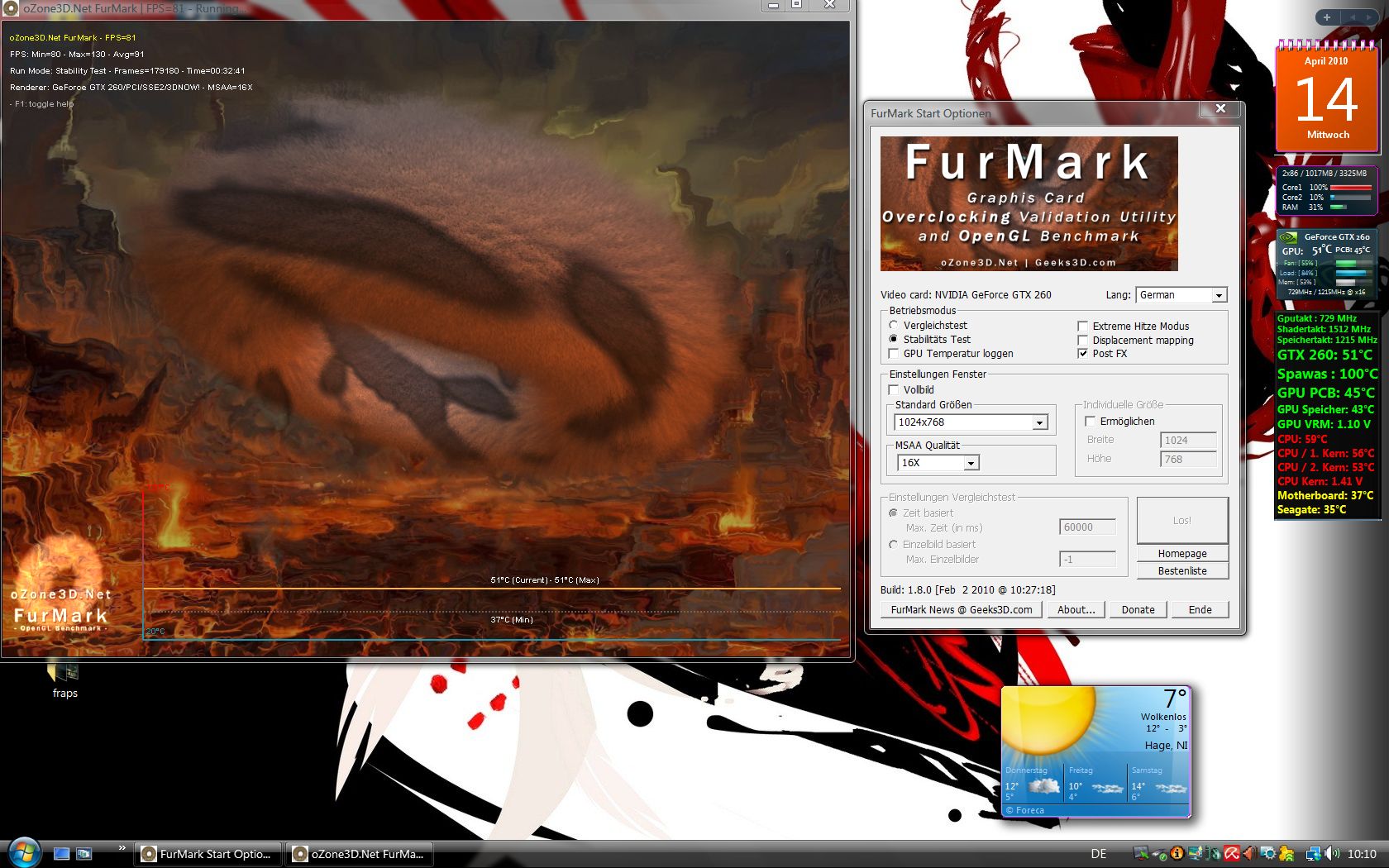Viewport: 1389px width, 868px height.
Task: Enable GPU Temperatur loggen checkbox
Action: [893, 354]
